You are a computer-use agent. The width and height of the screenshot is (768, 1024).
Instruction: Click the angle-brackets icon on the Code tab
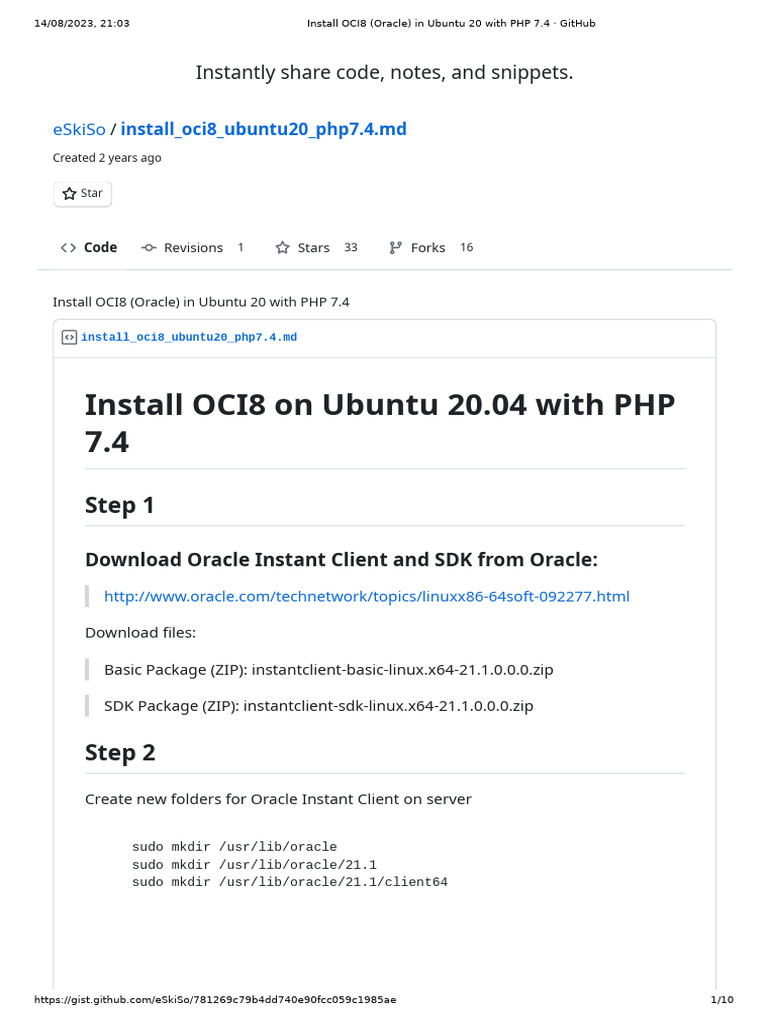click(x=68, y=248)
